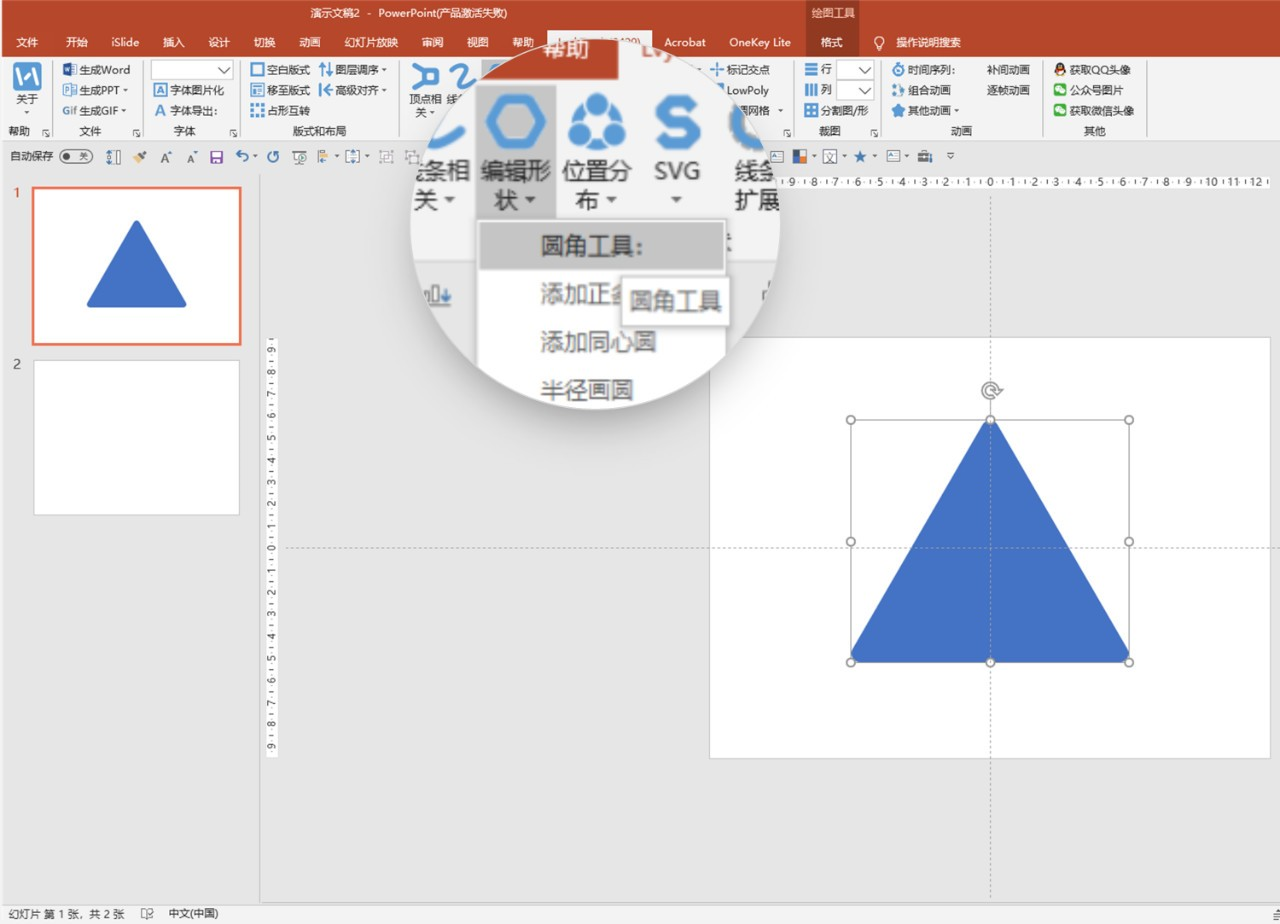Toggle the 自动保存 switch

pyautogui.click(x=76, y=156)
